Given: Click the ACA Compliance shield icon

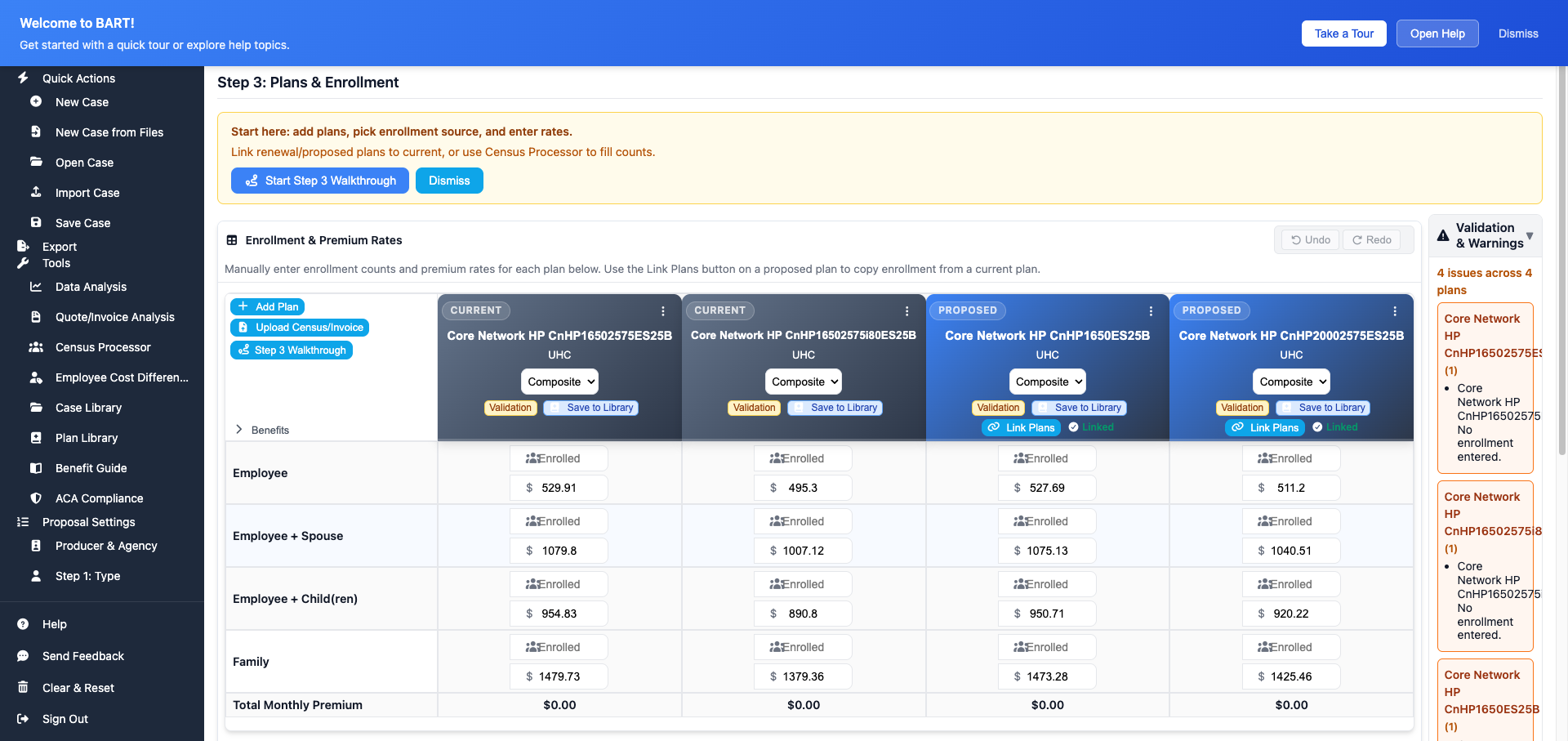Looking at the screenshot, I should [36, 498].
